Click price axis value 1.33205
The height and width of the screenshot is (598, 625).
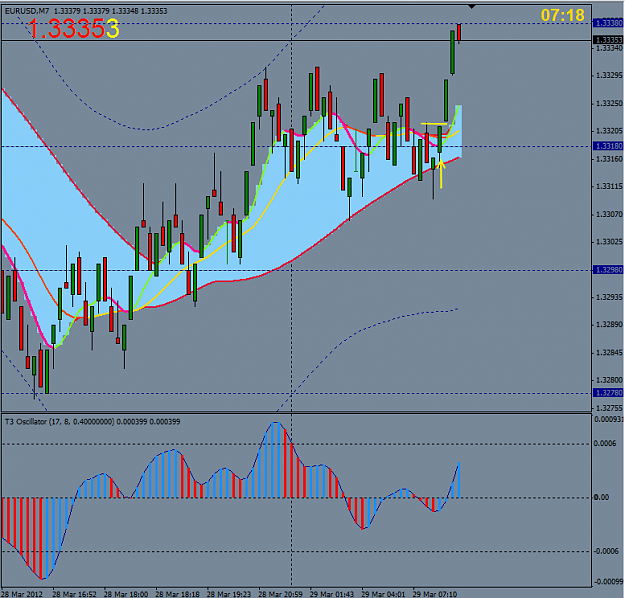click(x=609, y=131)
